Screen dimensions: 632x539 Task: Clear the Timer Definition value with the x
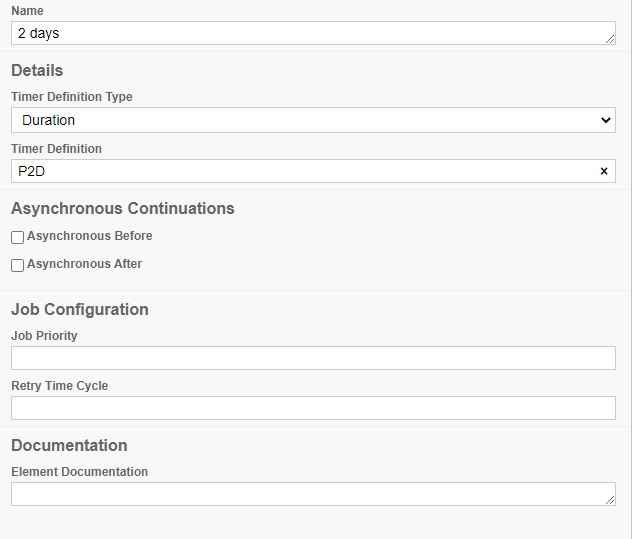coord(603,171)
